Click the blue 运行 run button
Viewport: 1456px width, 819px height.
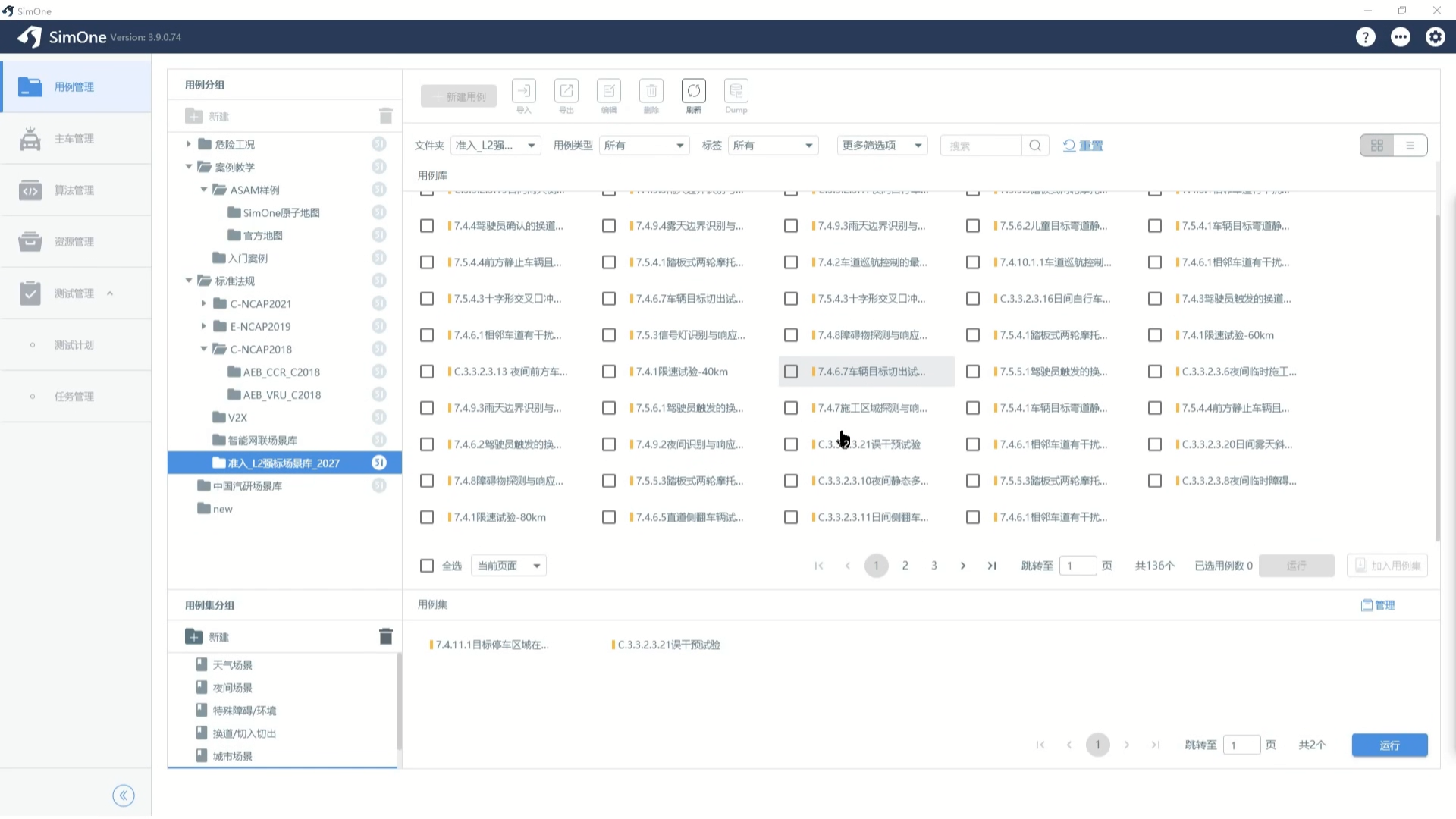coord(1389,745)
